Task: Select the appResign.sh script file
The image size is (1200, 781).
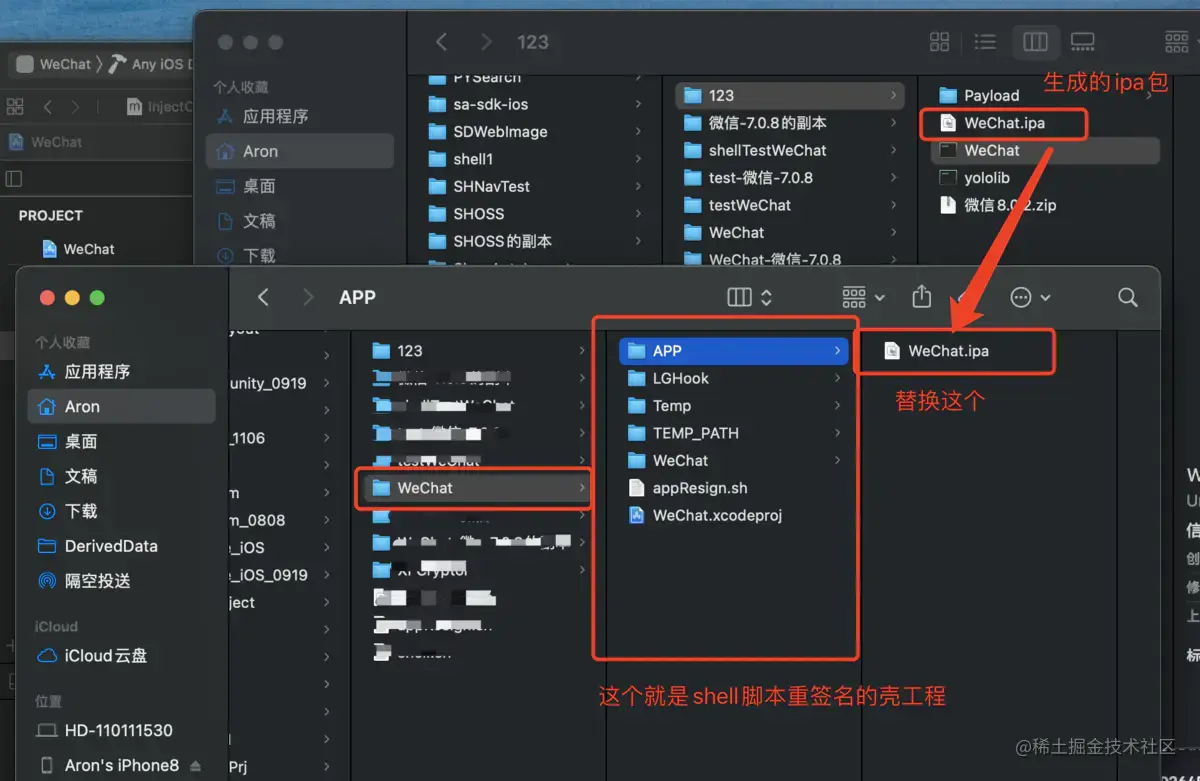Action: 733,488
